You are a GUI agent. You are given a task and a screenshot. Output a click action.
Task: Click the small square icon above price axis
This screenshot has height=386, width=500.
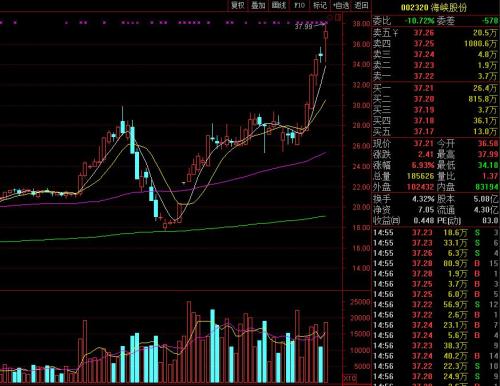[x=338, y=17]
